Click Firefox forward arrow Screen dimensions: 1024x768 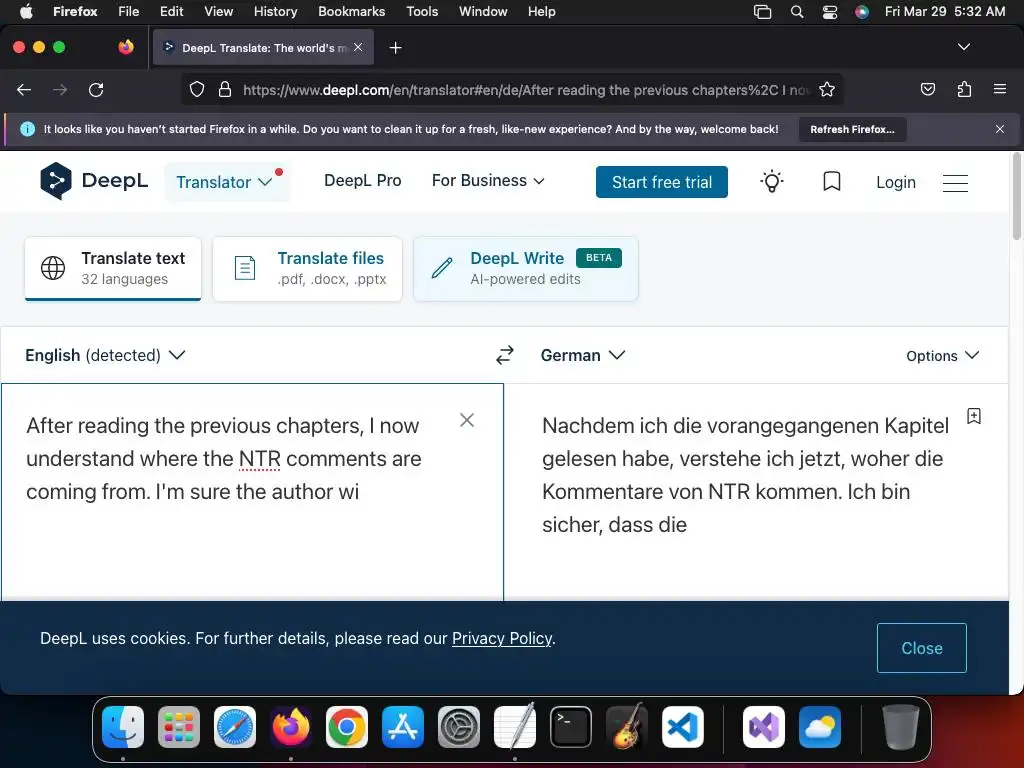[x=60, y=89]
